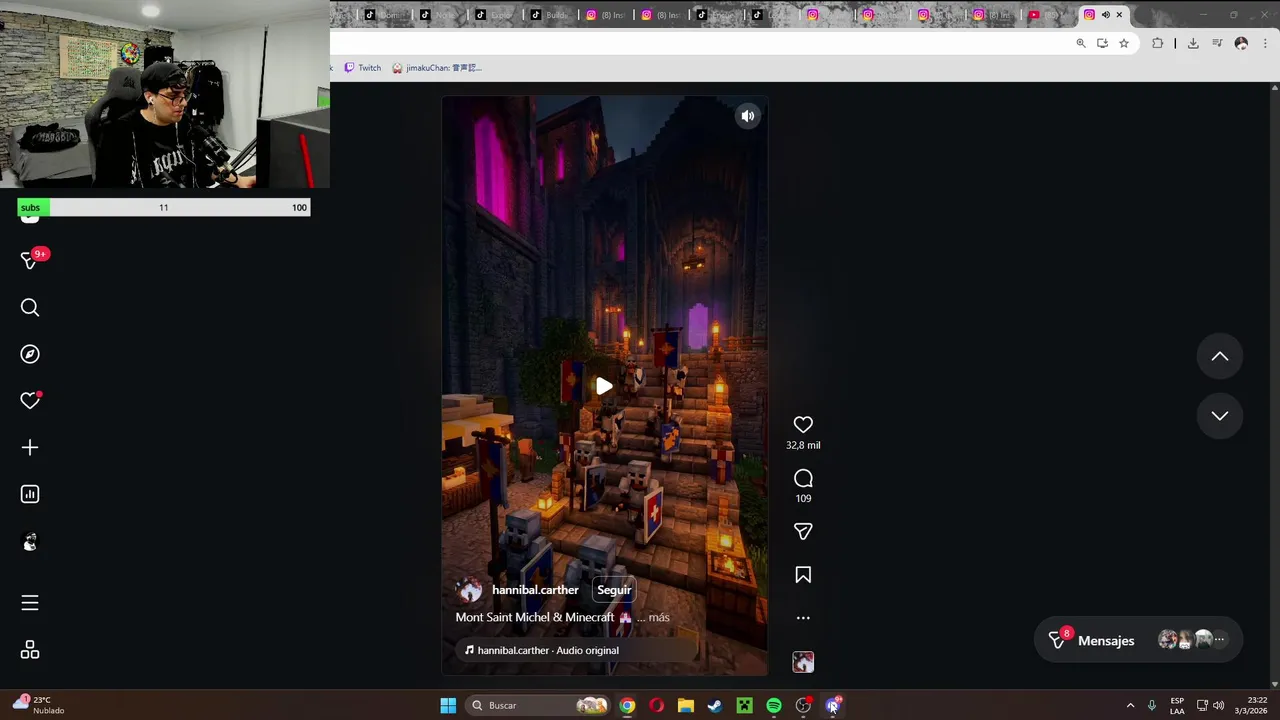Image resolution: width=1280 pixels, height=720 pixels.
Task: Open Chrome downloads icon
Action: click(1193, 43)
